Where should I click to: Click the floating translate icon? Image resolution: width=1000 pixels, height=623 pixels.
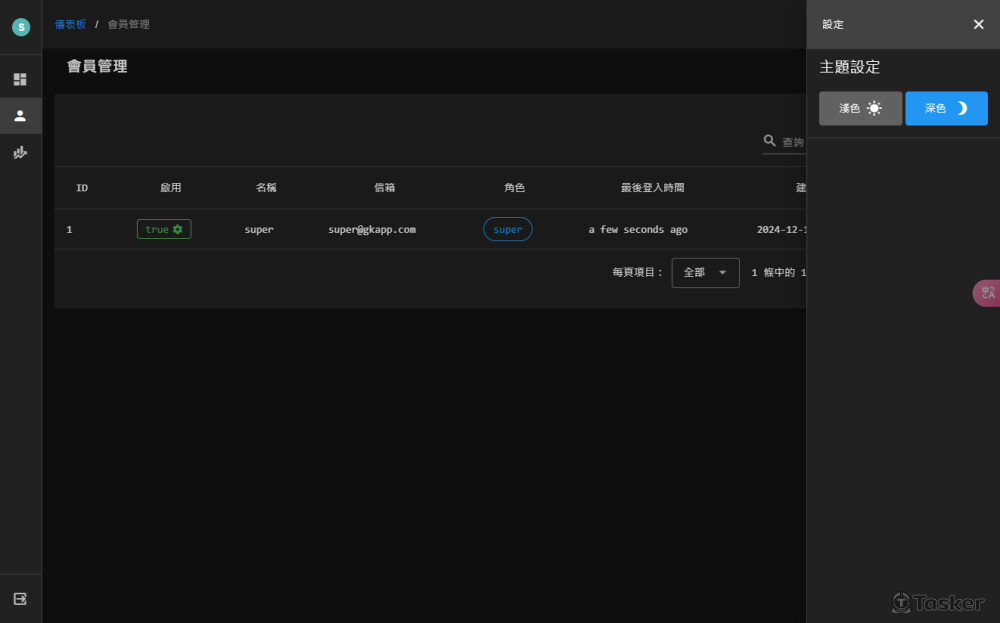988,293
